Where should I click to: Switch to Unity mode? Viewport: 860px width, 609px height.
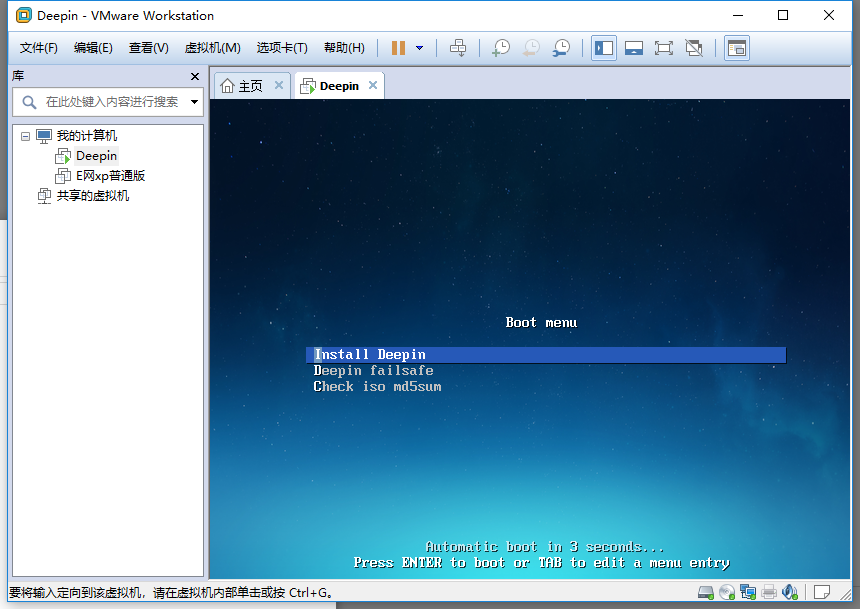click(694, 48)
